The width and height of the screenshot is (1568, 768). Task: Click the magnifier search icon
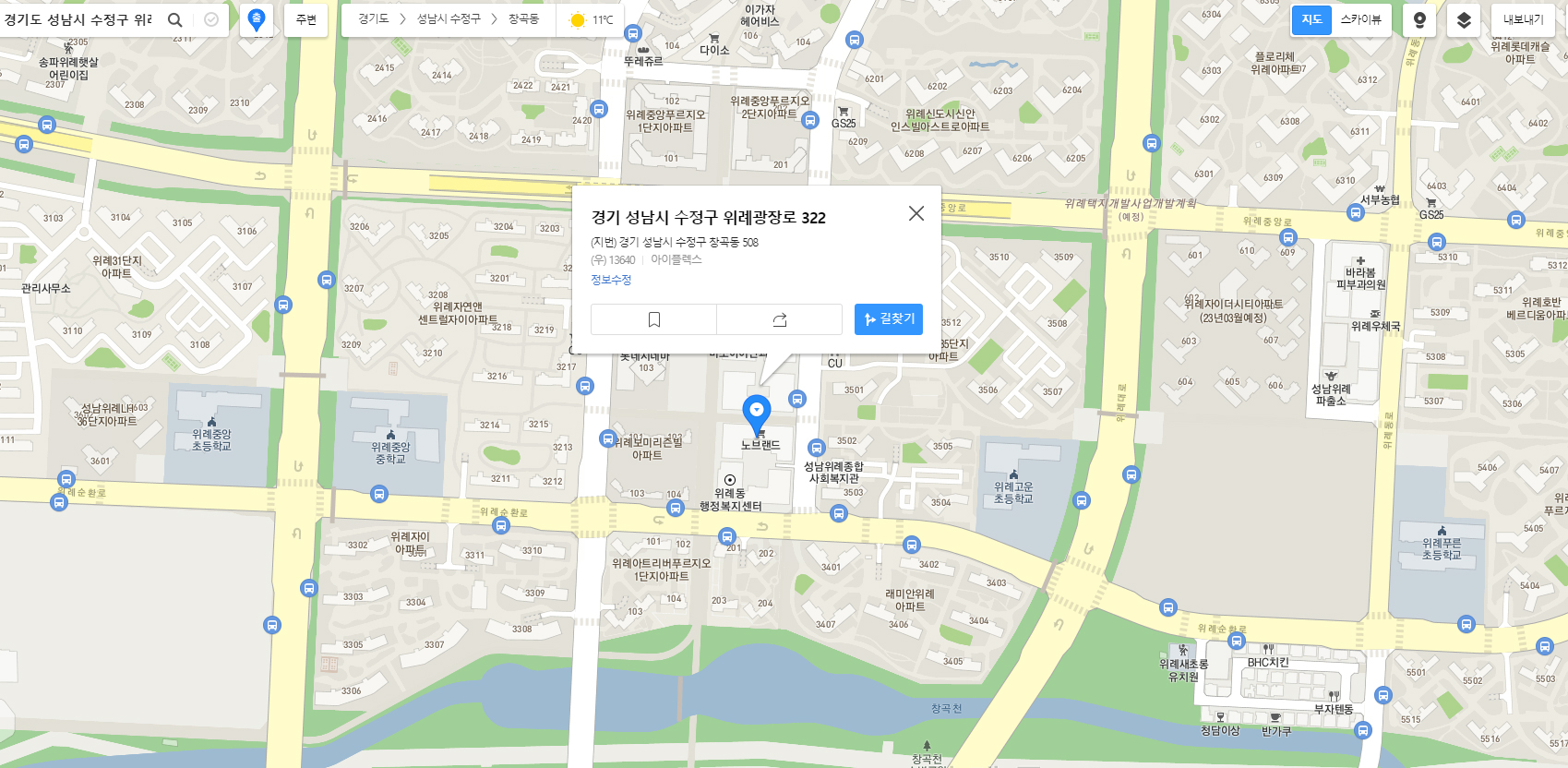point(174,19)
